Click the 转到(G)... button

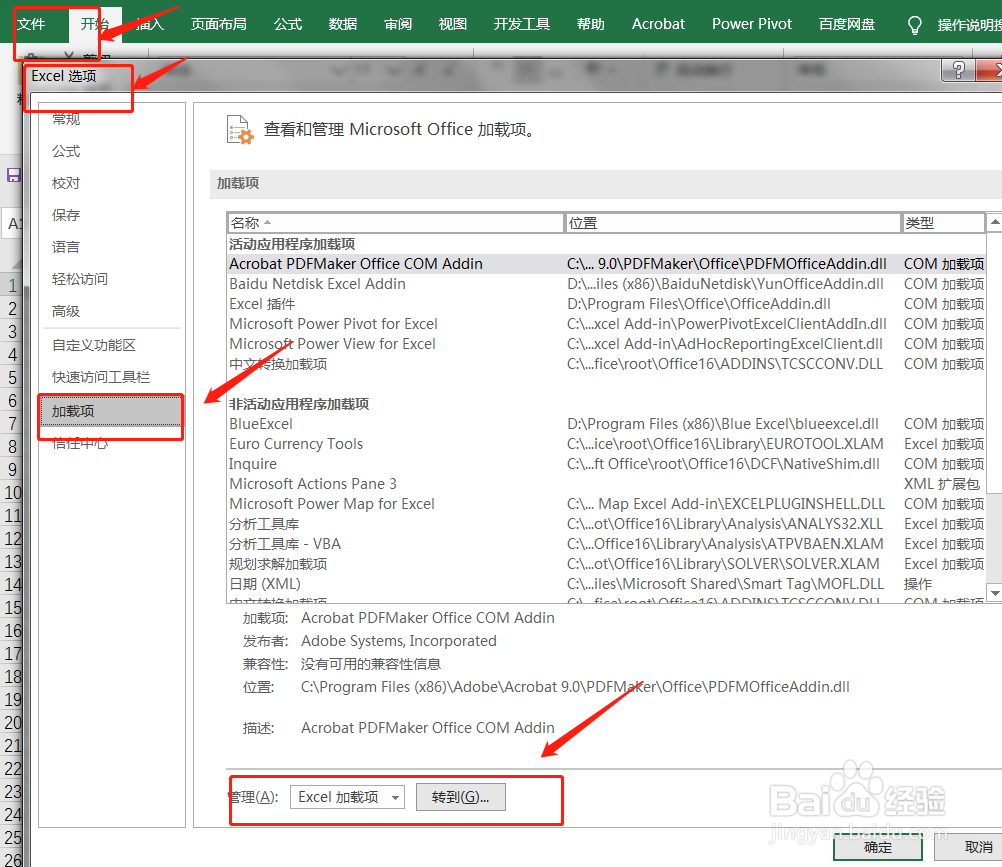(460, 797)
